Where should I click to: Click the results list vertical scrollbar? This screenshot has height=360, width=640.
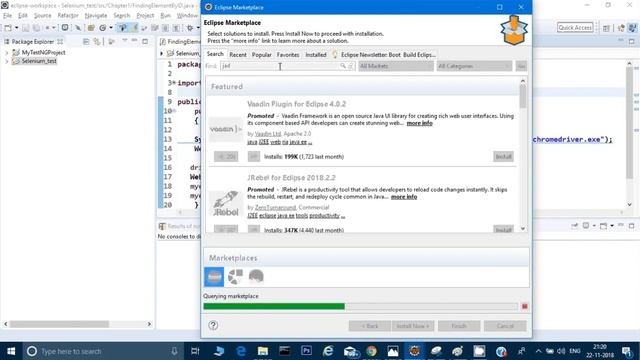click(523, 155)
